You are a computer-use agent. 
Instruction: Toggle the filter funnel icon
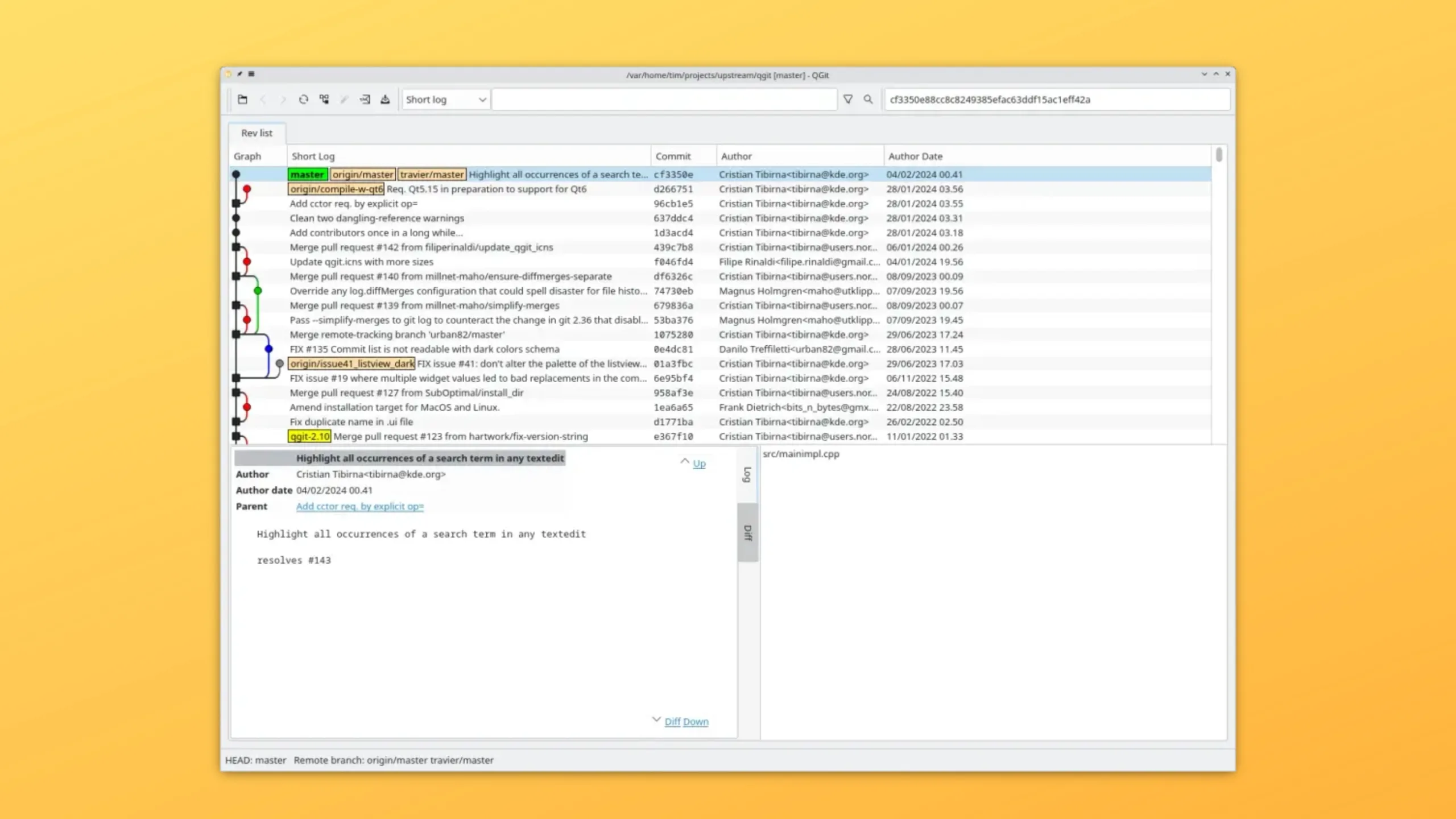pyautogui.click(x=848, y=99)
